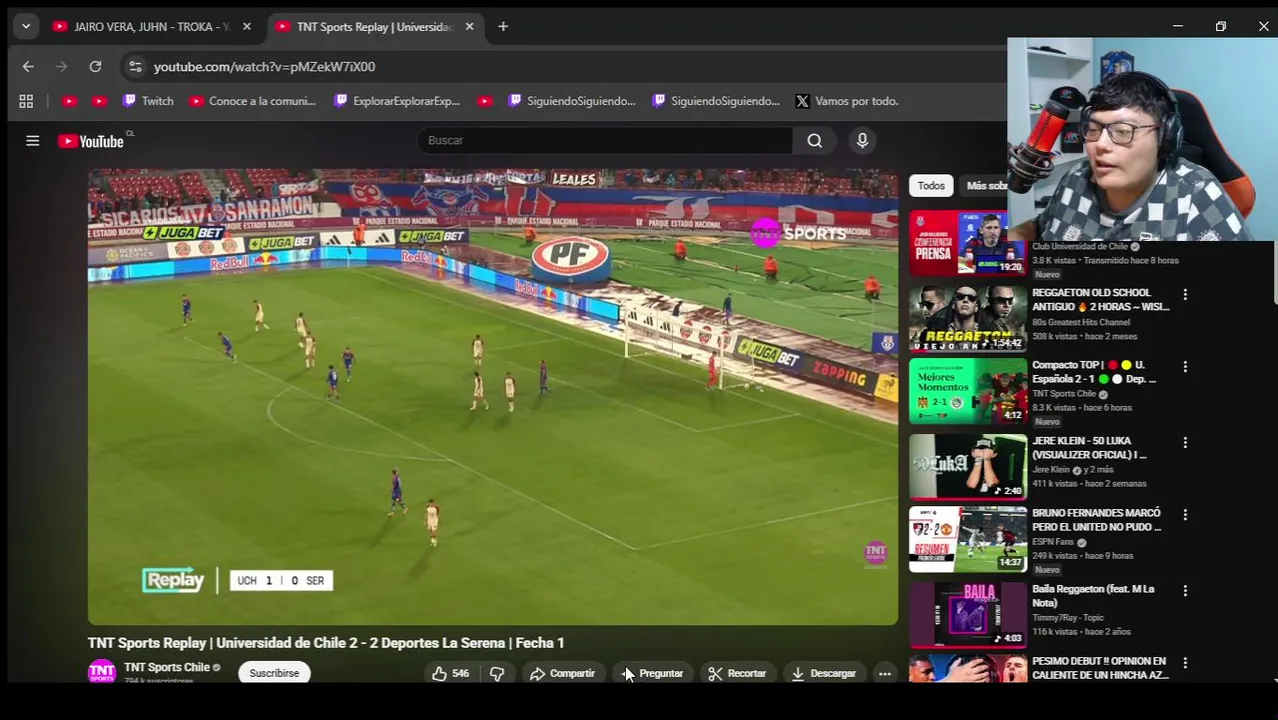Start voice search with the microphone icon
Image resolution: width=1278 pixels, height=720 pixels.
pos(862,141)
